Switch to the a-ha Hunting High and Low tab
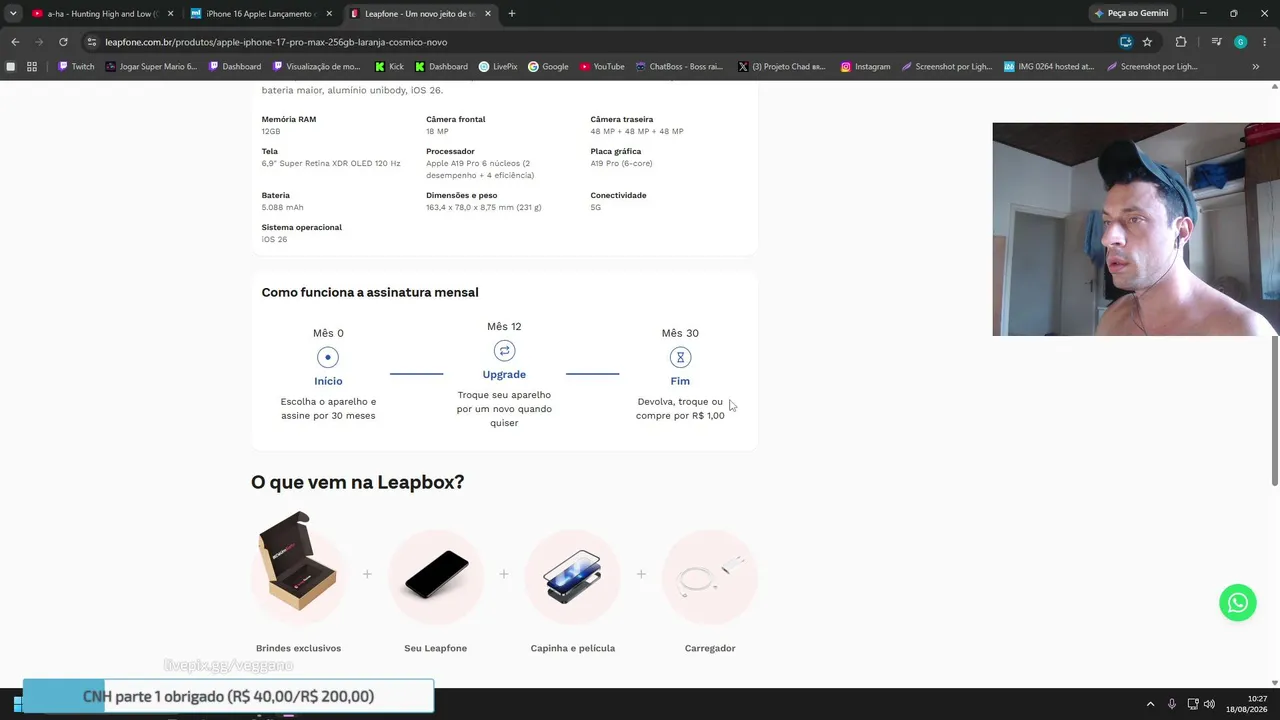1280x720 pixels. 102,14
